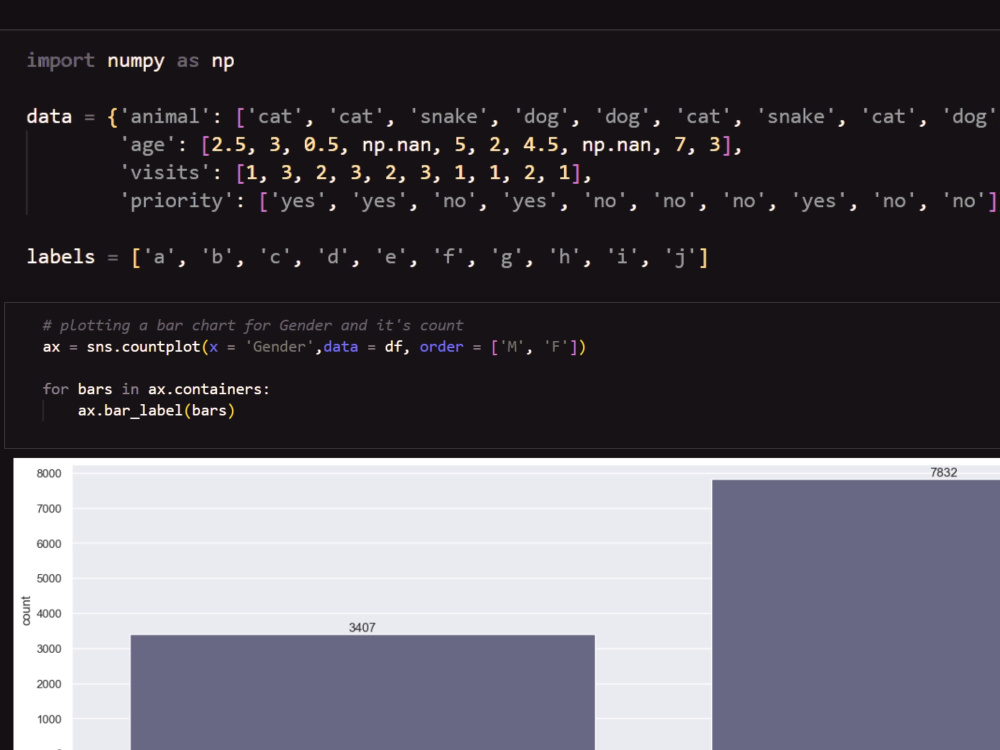Click the 'import' keyword in the first line
Screen dimensions: 1000x750
tap(61, 61)
